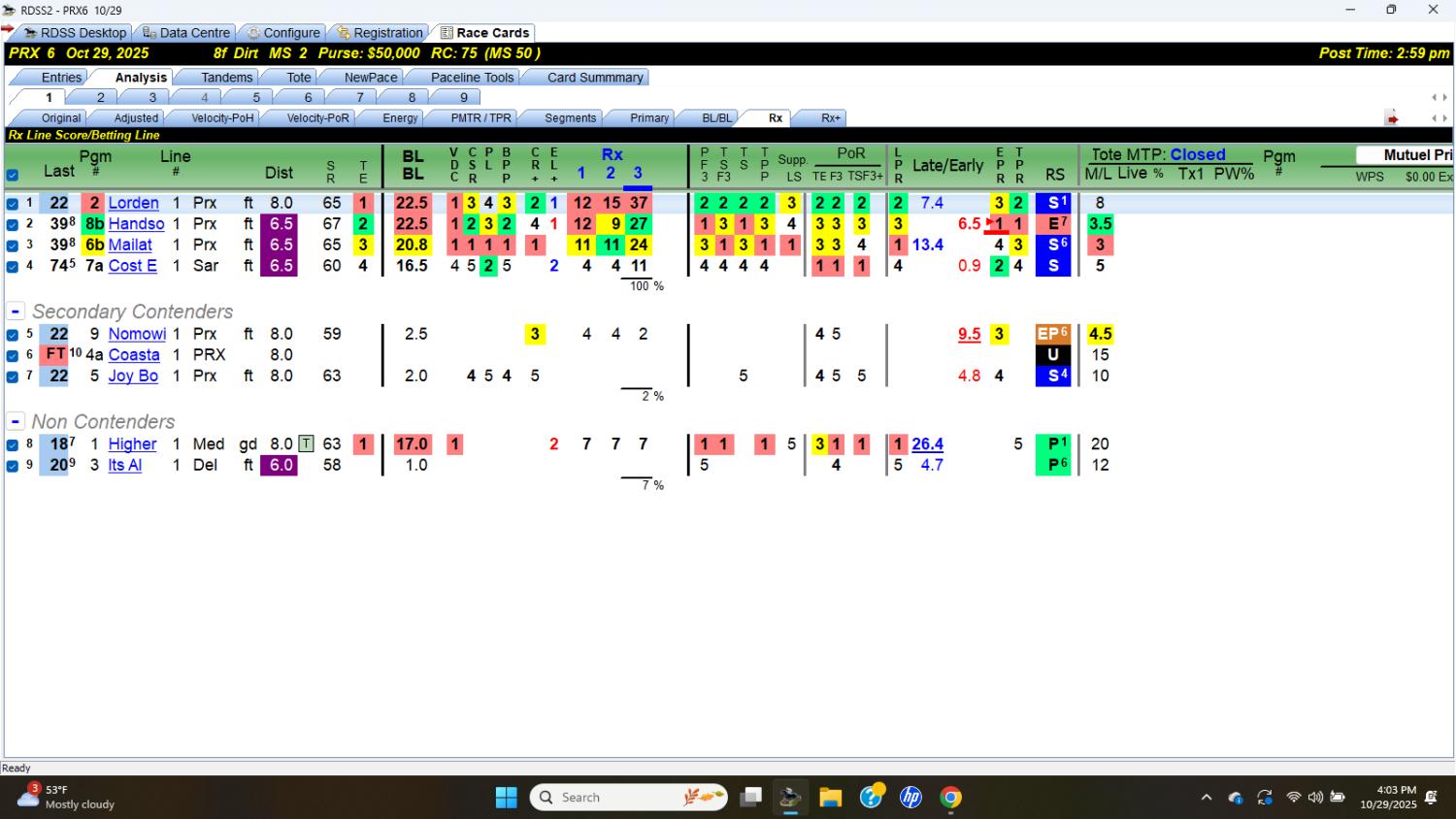Uncheck row 1 Lorden checkbox
The image size is (1456, 819).
(x=13, y=204)
